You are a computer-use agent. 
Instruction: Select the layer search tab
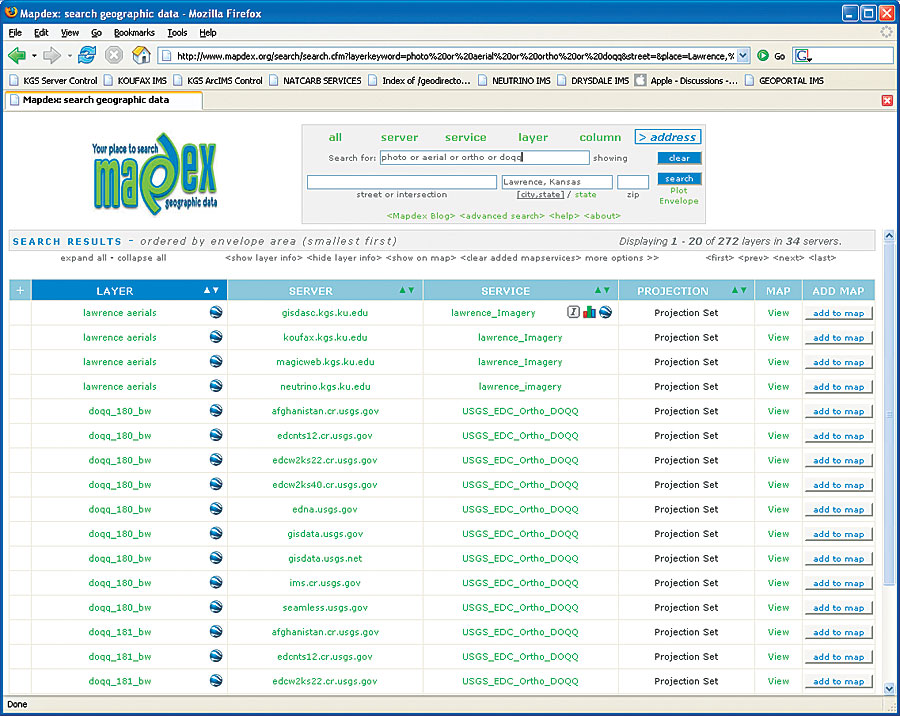pyautogui.click(x=533, y=137)
